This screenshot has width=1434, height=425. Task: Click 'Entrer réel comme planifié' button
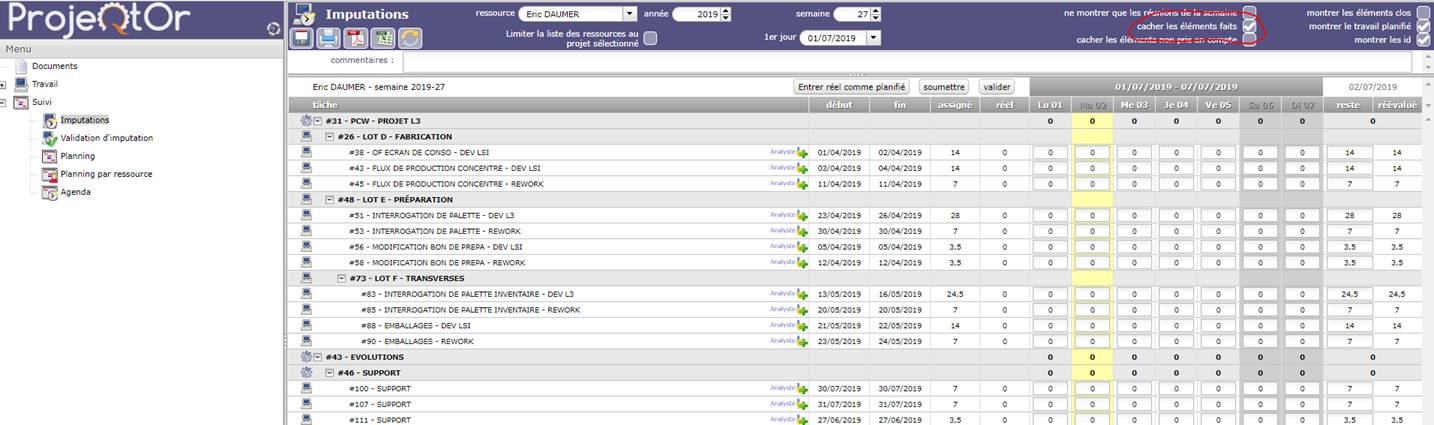pyautogui.click(x=851, y=87)
